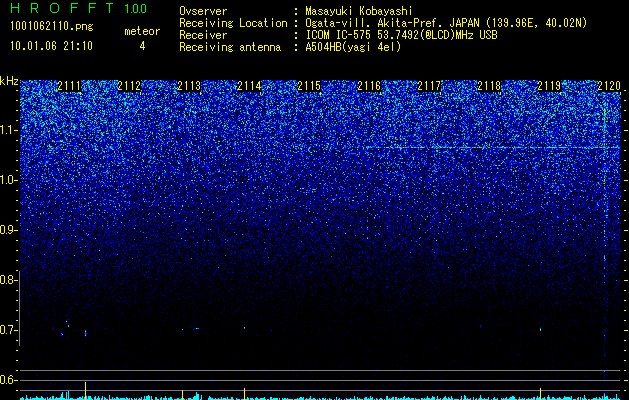The width and height of the screenshot is (629, 400).
Task: Click the date stamp 10.01.06 21:10
Action: tap(51, 46)
